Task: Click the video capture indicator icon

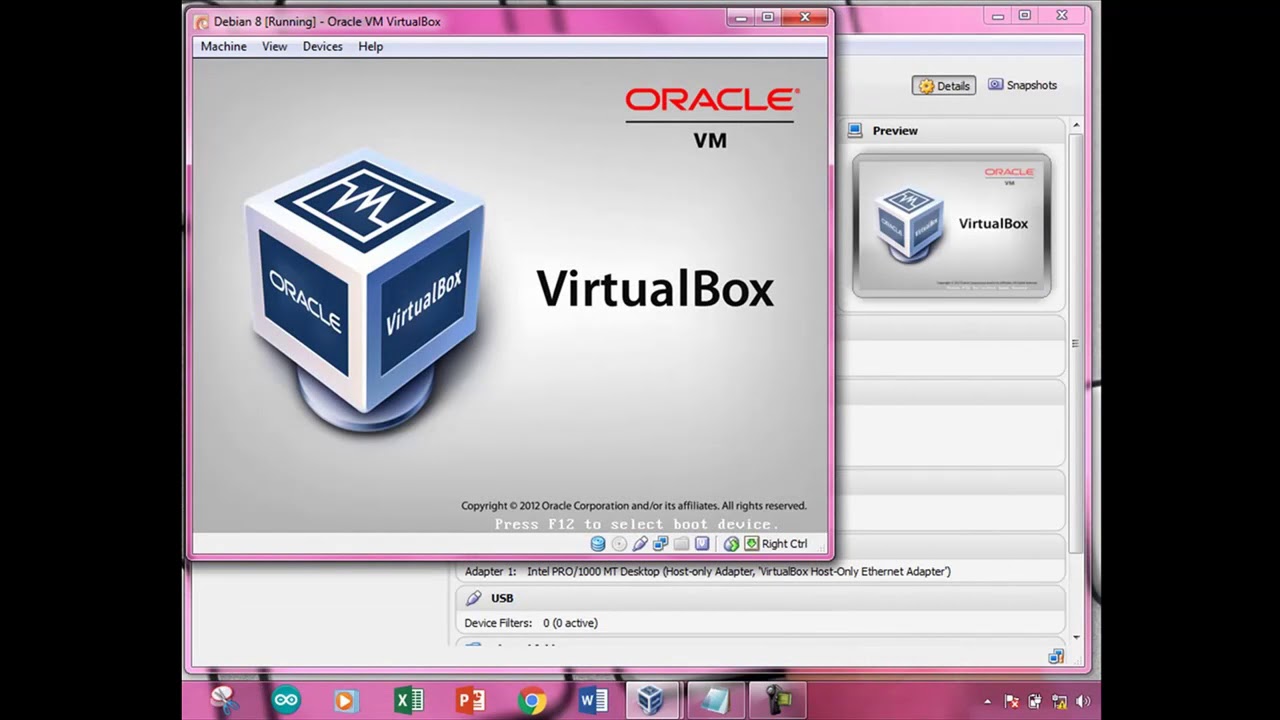Action: click(x=702, y=544)
